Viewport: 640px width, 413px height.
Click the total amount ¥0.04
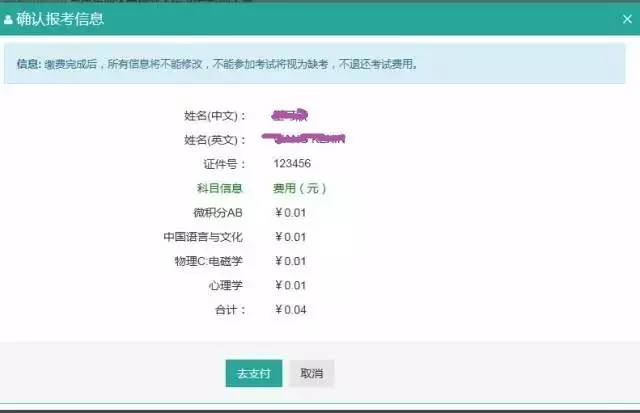291,310
